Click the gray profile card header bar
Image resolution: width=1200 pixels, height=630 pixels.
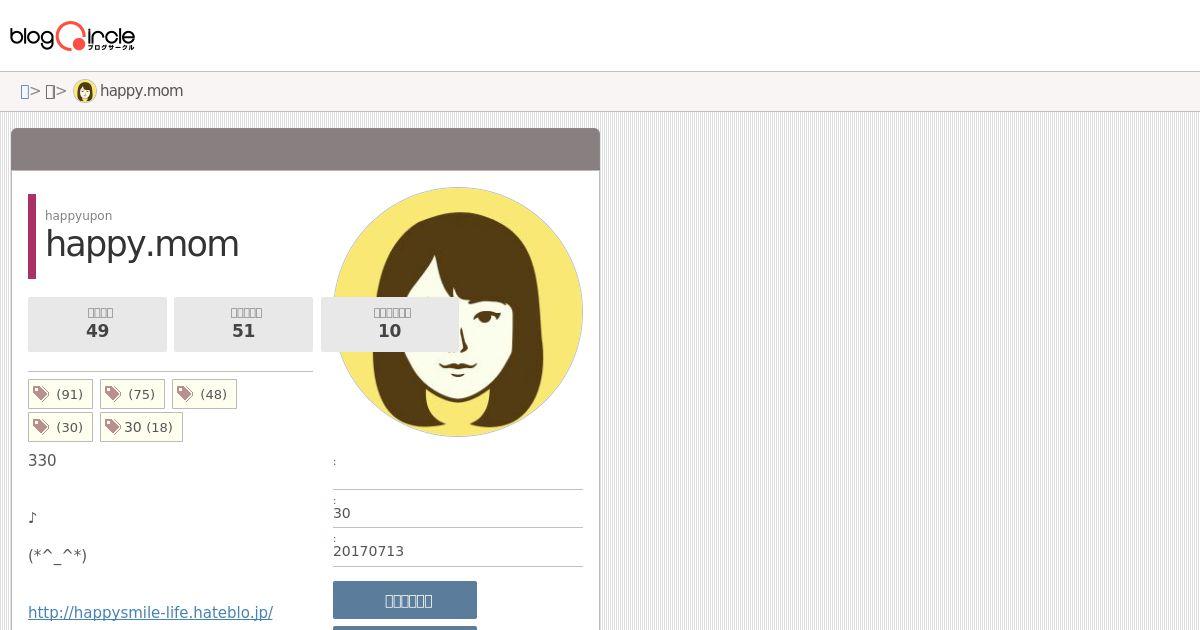click(306, 149)
